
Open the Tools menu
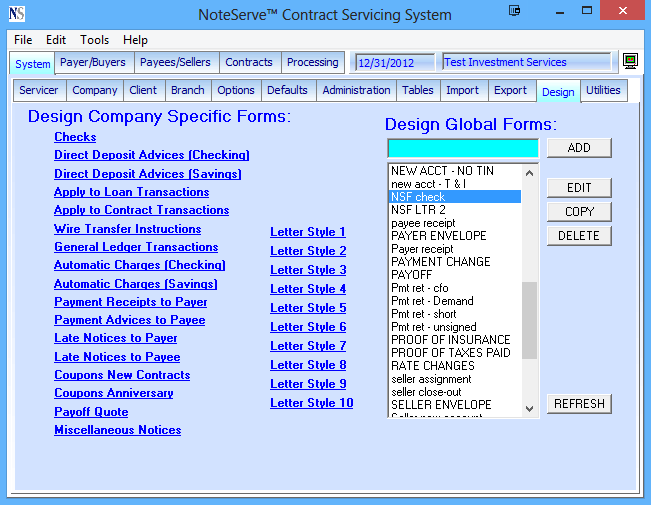(95, 40)
